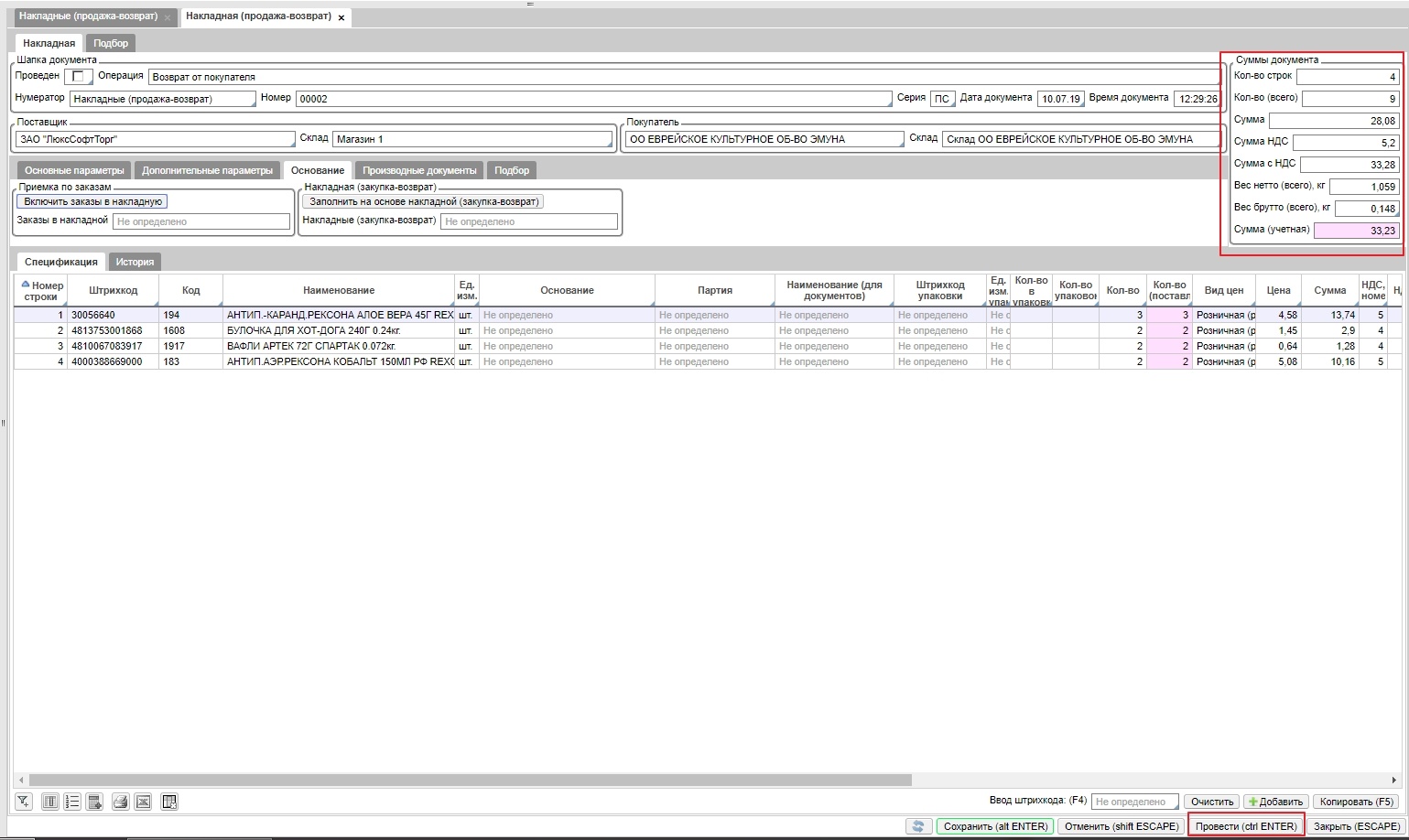Open the Поставщик field ЗАО "ЛюксСофтТорг"

point(155,139)
